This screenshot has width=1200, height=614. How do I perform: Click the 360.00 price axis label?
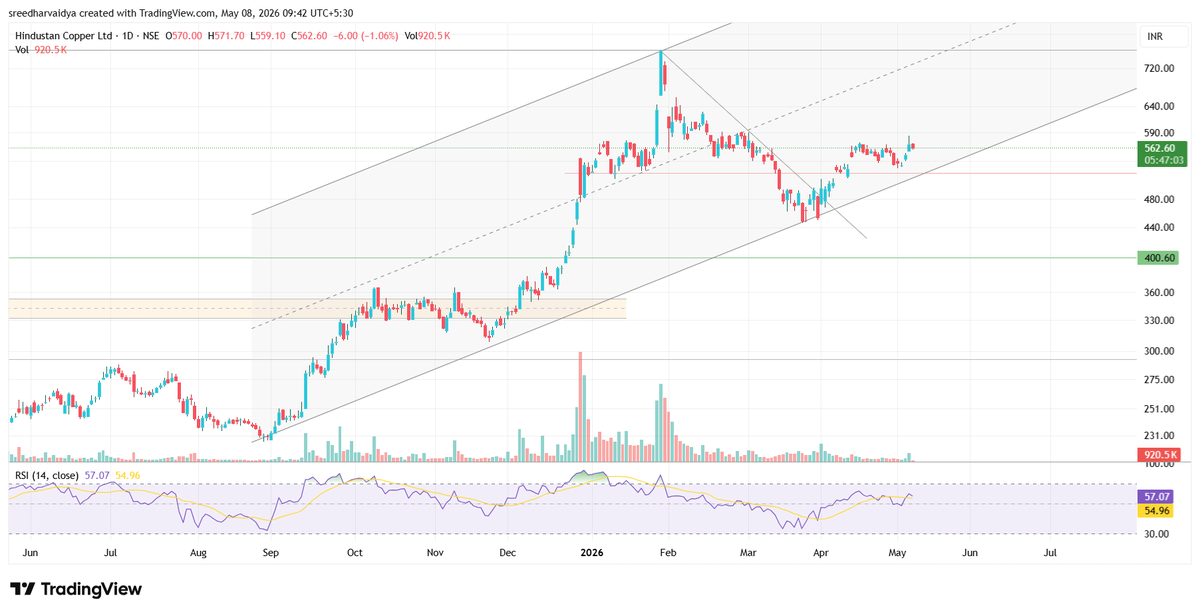1159,293
